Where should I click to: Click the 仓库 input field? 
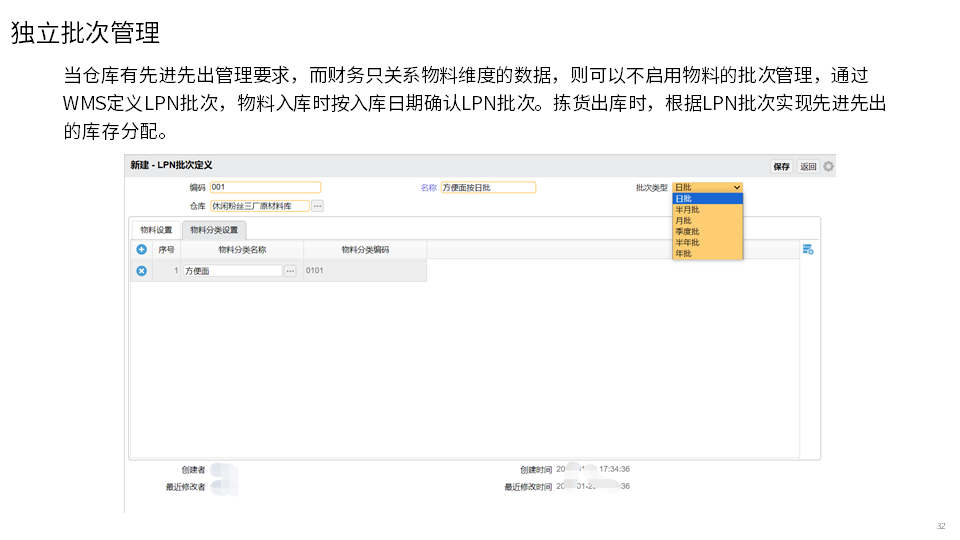259,206
